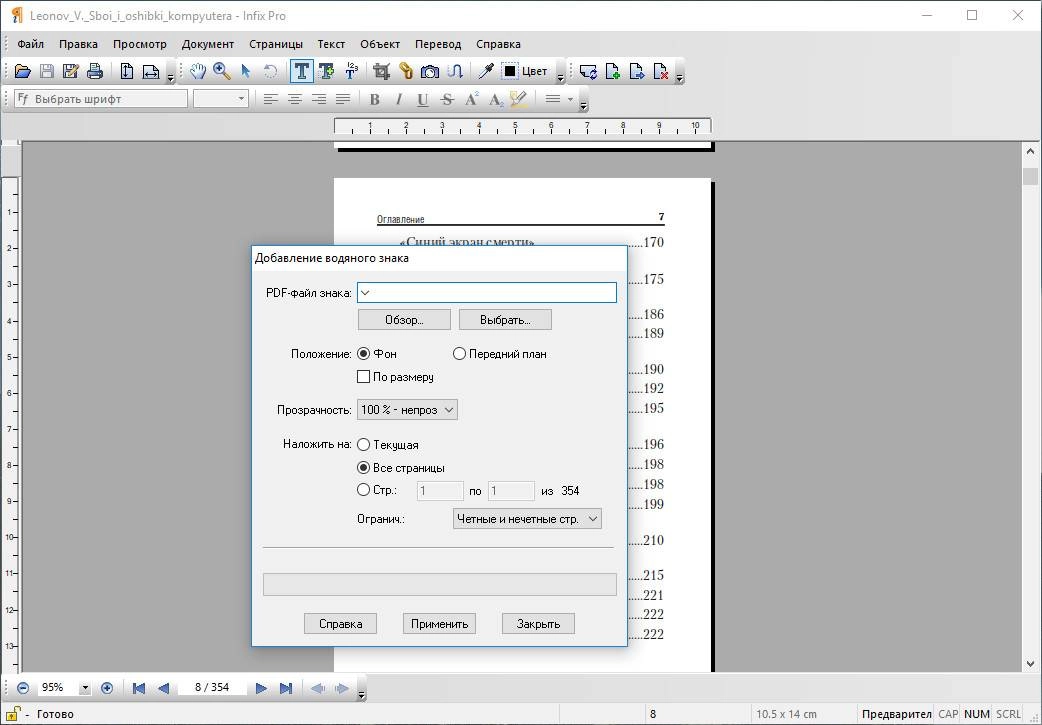Open the Страницы menu
The width and height of the screenshot is (1042, 725).
coord(276,44)
